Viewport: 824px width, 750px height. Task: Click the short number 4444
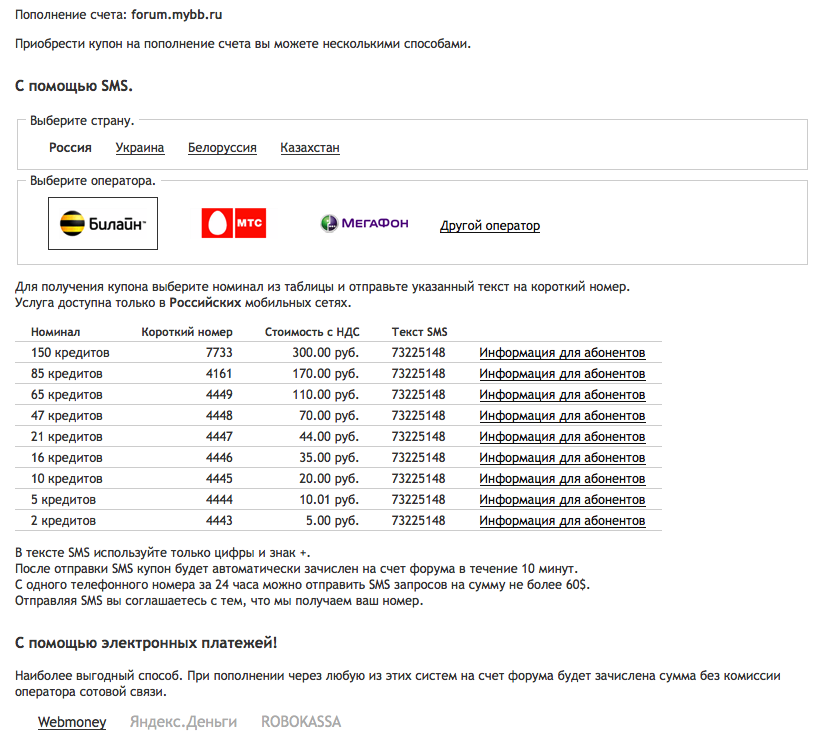click(x=219, y=500)
